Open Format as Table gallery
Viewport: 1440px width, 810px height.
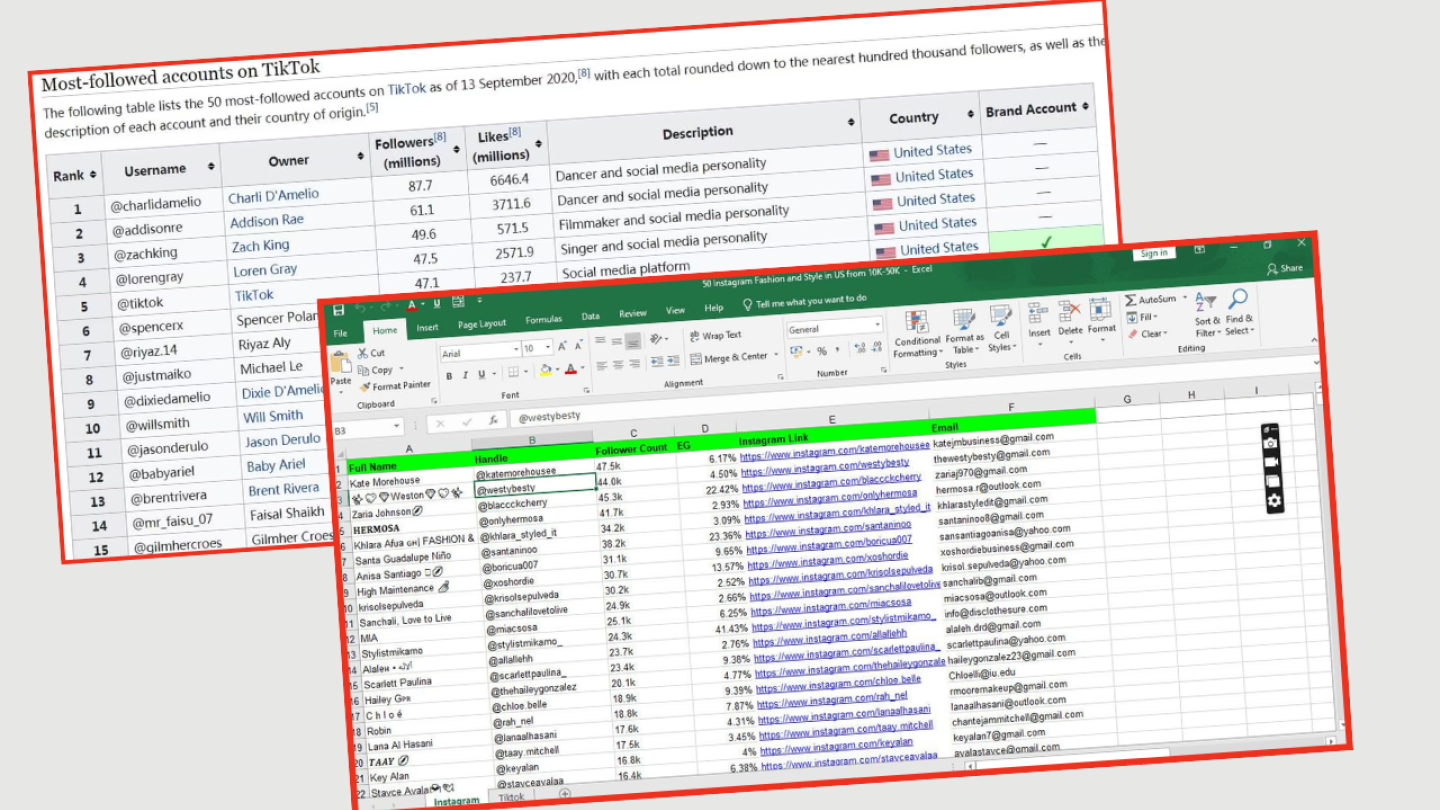click(963, 330)
